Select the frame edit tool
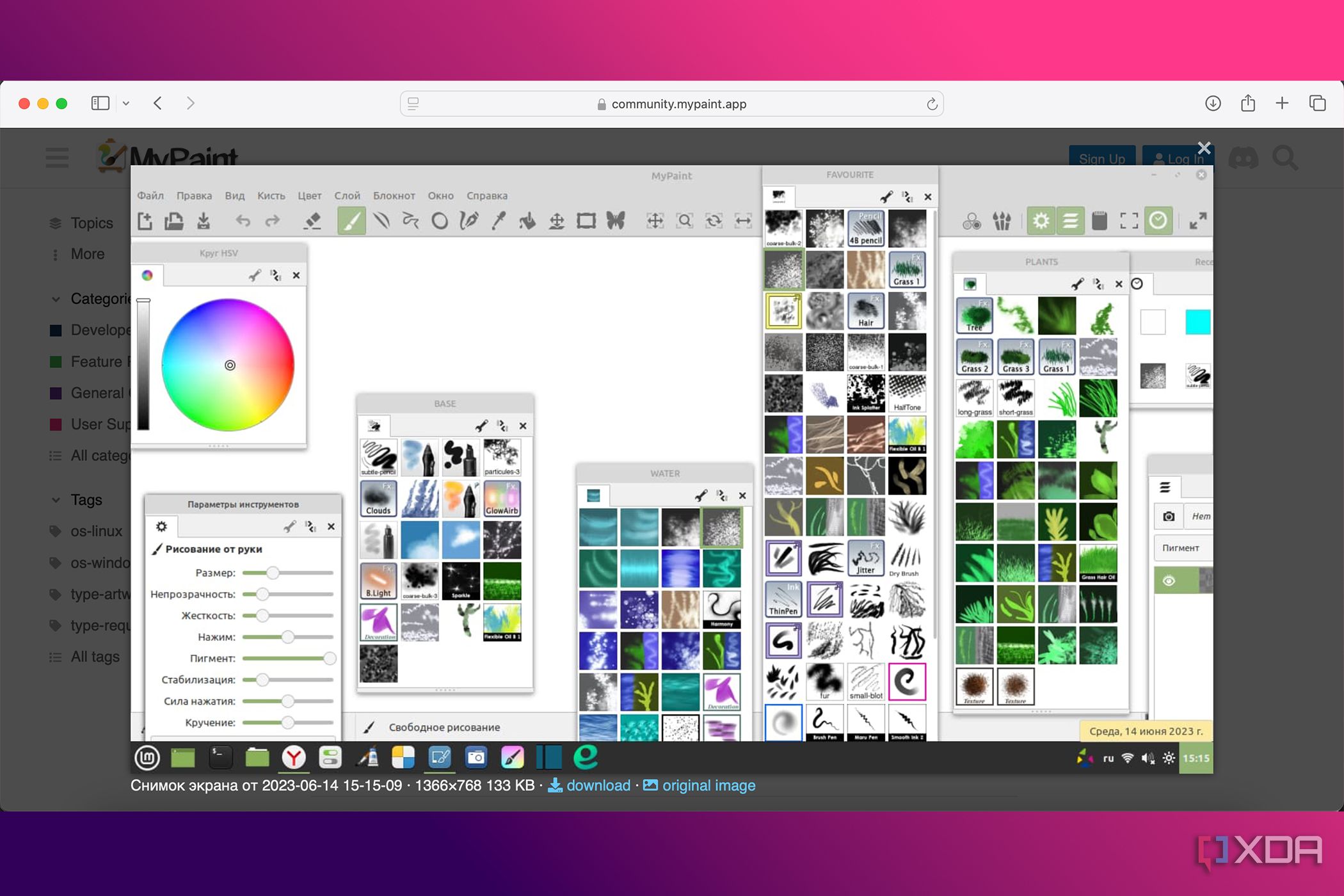The width and height of the screenshot is (1344, 896). click(x=586, y=221)
